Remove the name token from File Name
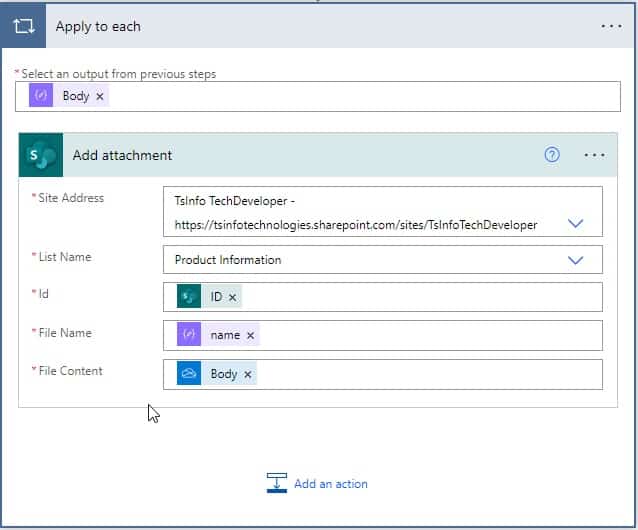This screenshot has height=530, width=638. [x=250, y=336]
